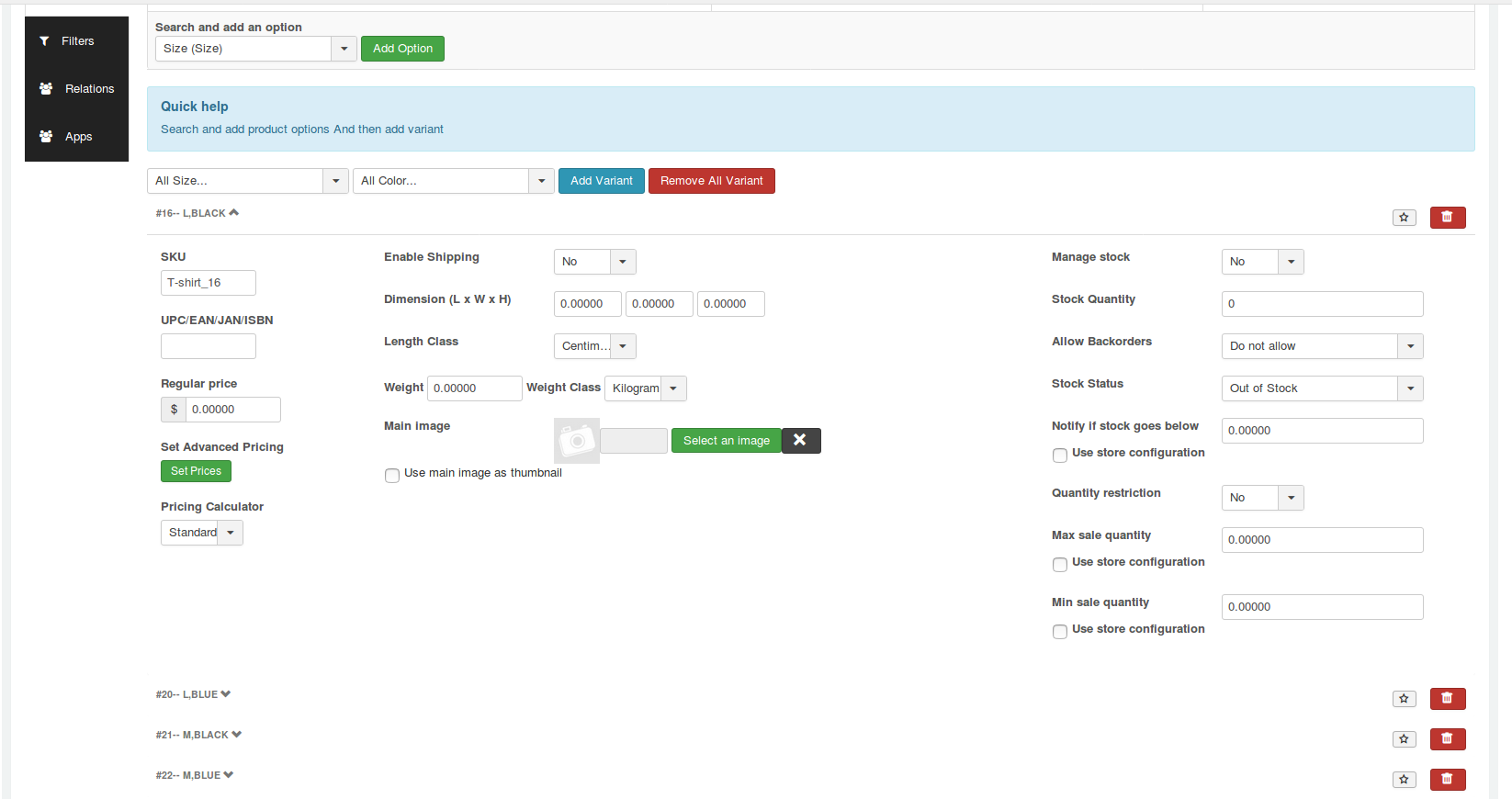Tick store configuration under Max sale quantity

coord(1060,565)
